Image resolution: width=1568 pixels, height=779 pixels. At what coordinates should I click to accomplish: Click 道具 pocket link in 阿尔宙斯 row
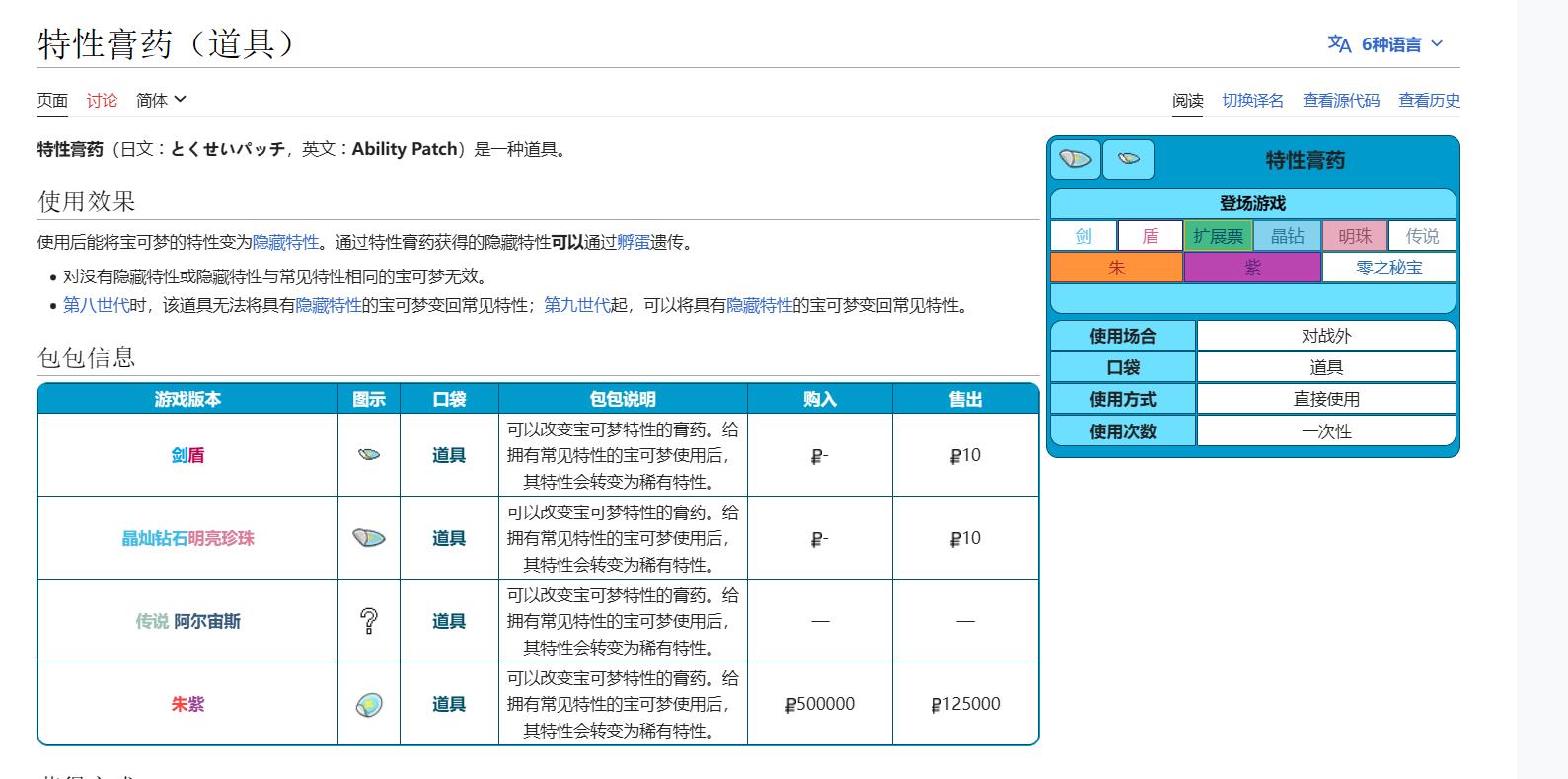click(x=449, y=621)
